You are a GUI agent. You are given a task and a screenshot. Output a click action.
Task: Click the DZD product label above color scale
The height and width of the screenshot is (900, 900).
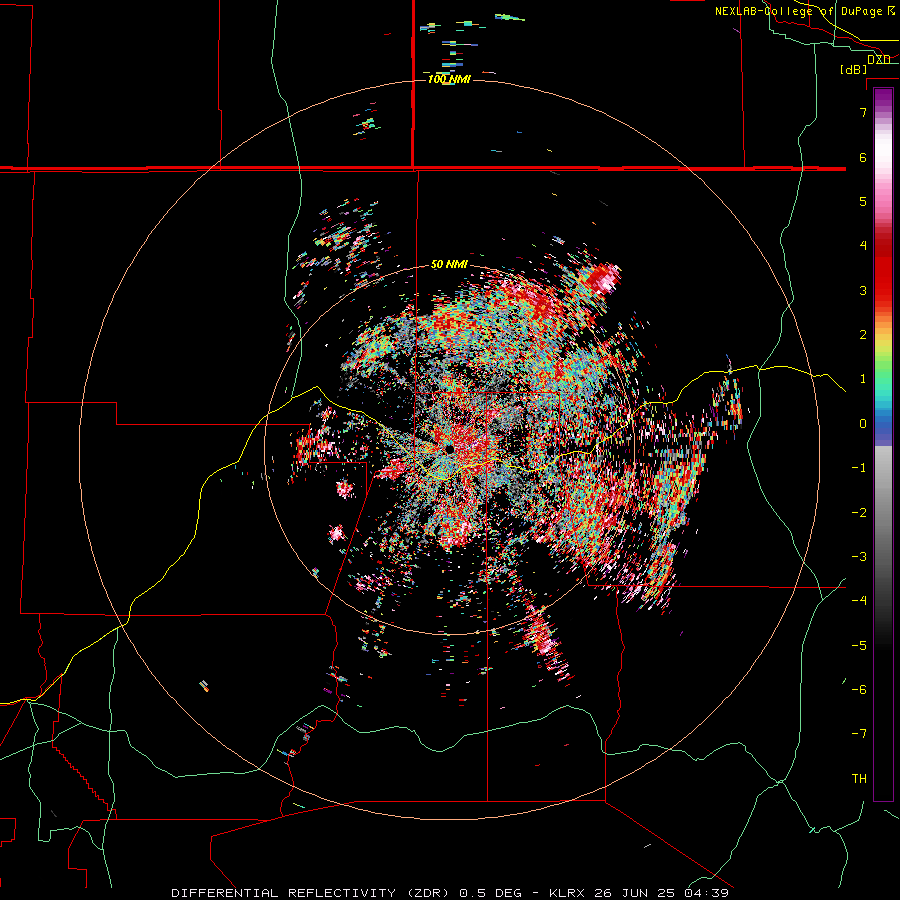coord(878,60)
